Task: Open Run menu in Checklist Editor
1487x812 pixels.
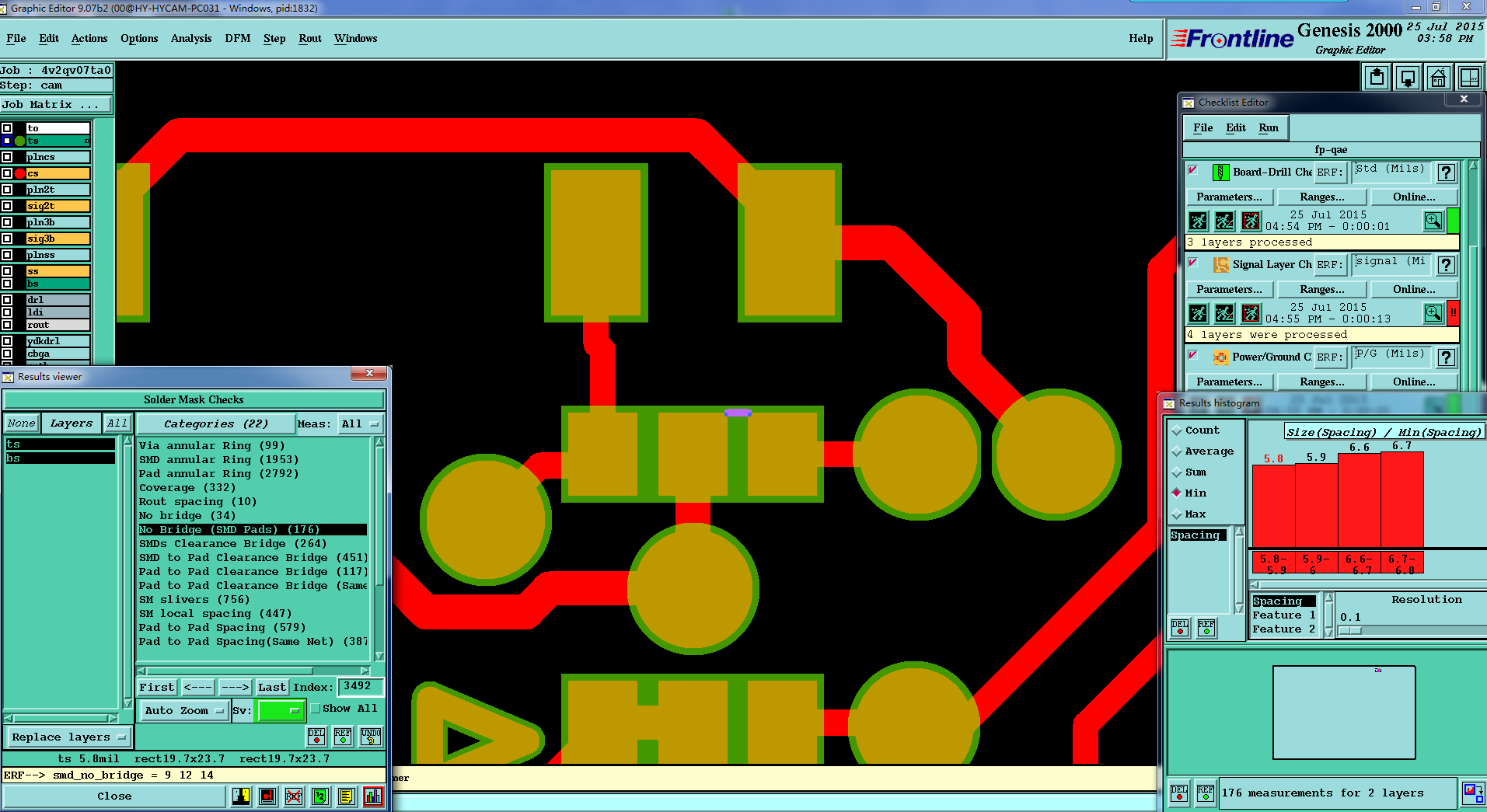Action: click(x=1269, y=127)
